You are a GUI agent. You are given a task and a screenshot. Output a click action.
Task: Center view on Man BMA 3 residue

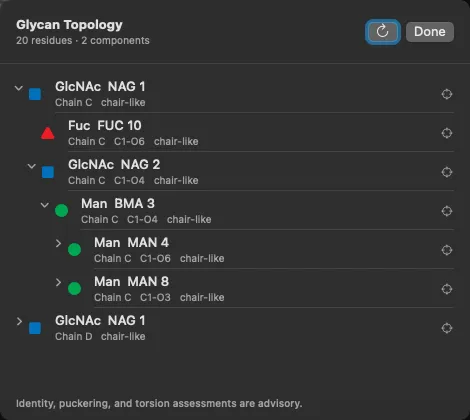tap(447, 211)
